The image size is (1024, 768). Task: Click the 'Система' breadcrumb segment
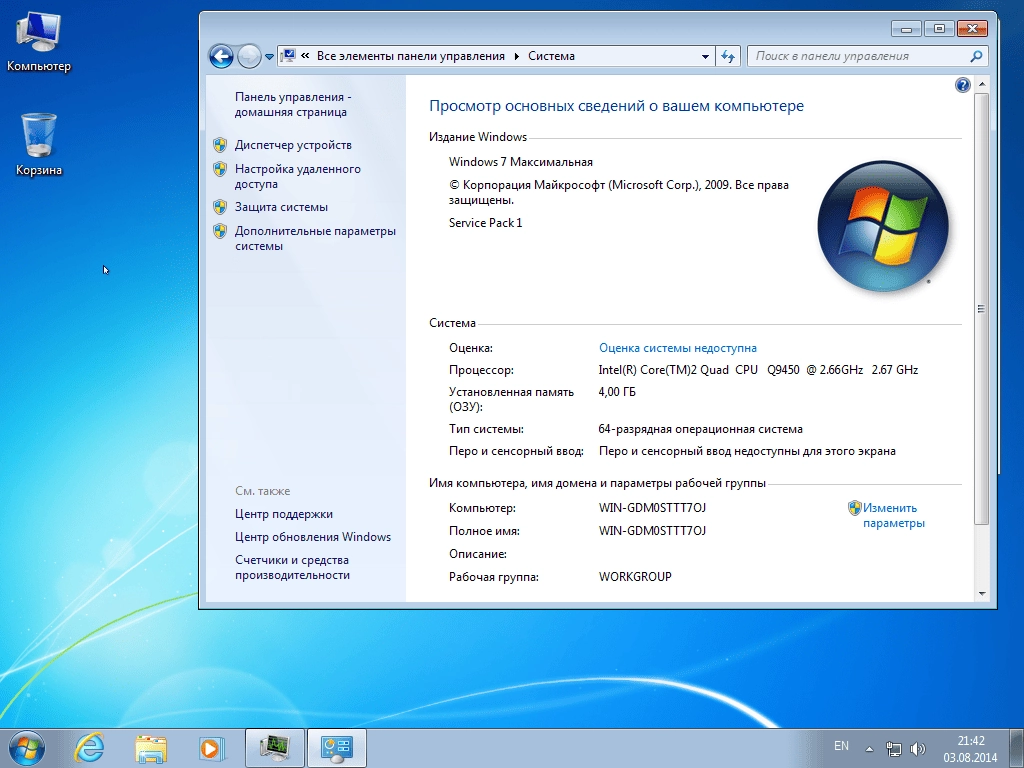[551, 56]
